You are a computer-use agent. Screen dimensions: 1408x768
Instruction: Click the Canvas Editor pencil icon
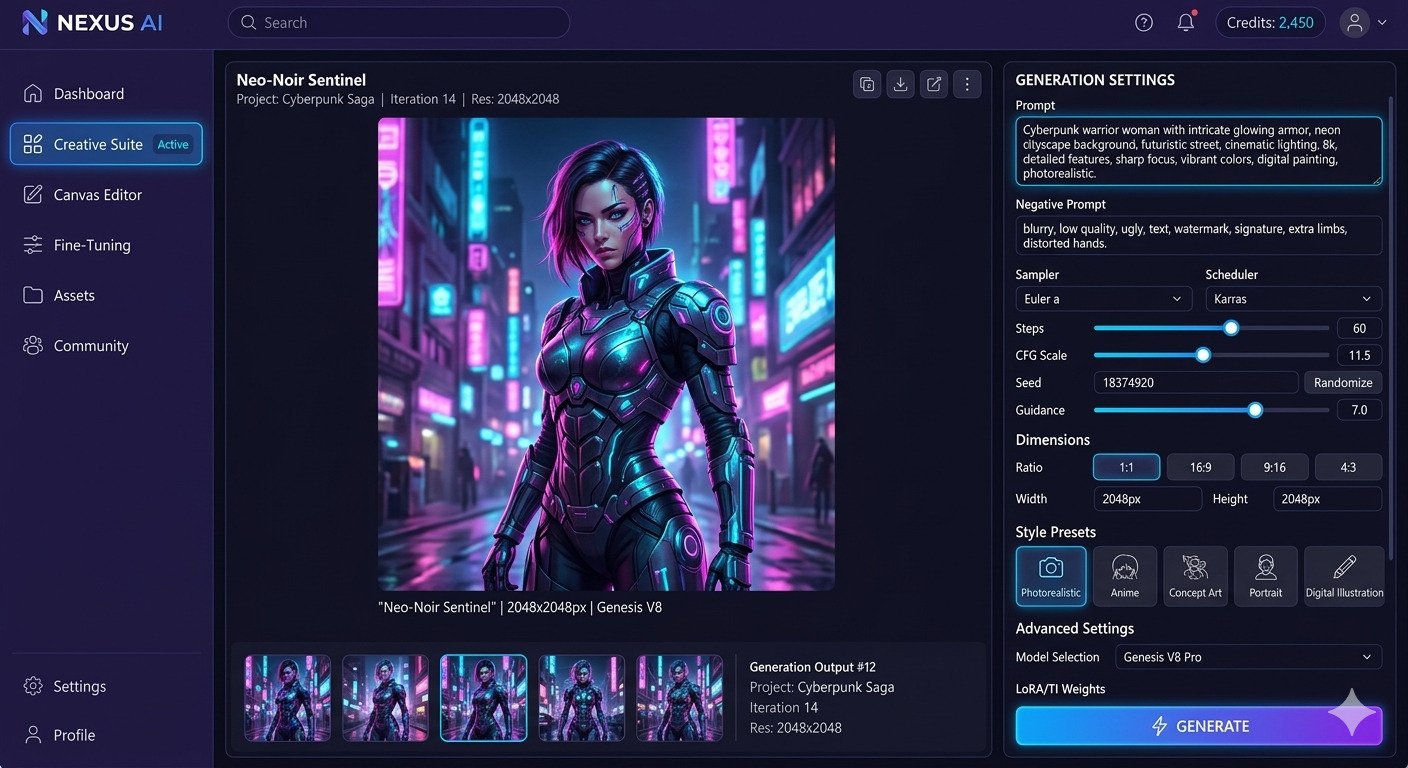[x=33, y=195]
